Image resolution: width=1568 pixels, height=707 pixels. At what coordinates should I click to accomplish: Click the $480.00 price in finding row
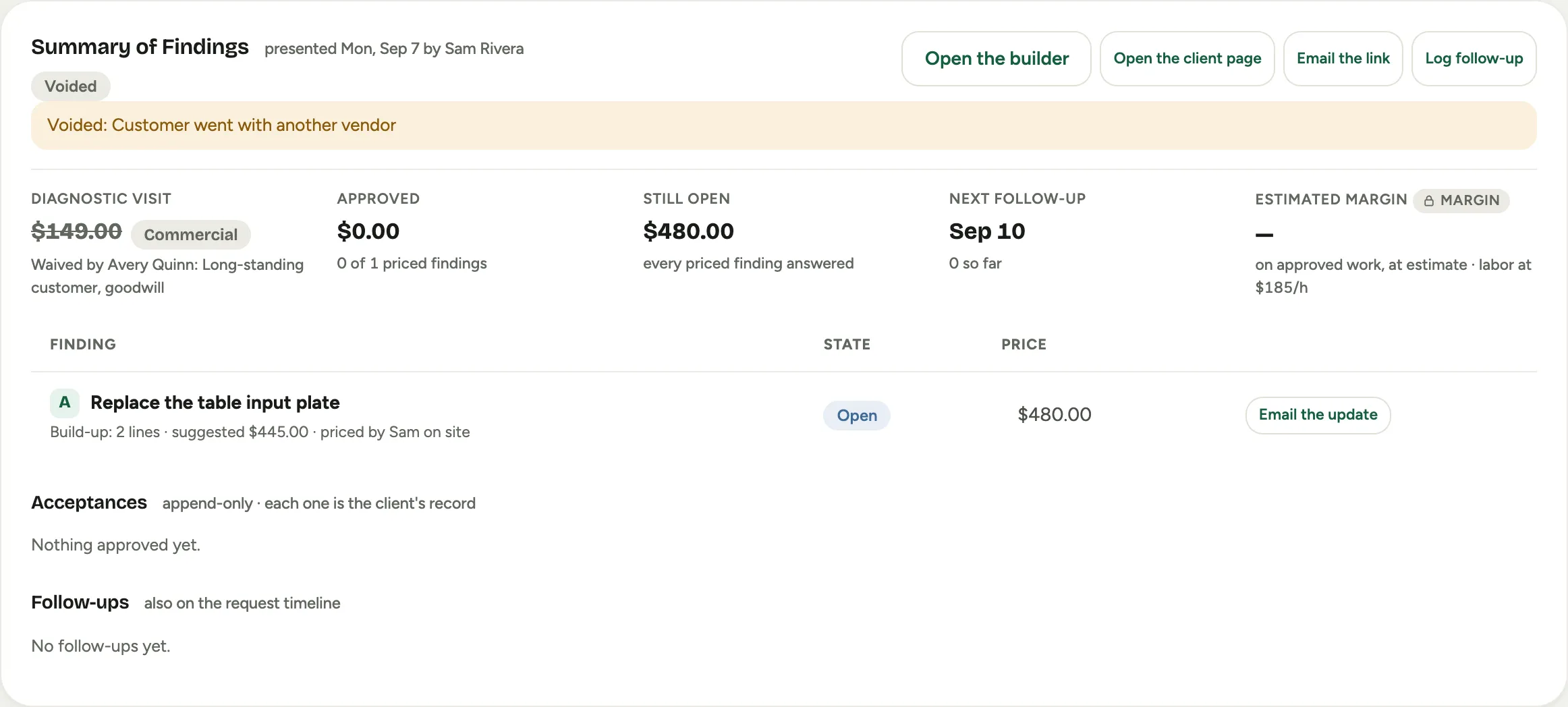click(x=1055, y=415)
